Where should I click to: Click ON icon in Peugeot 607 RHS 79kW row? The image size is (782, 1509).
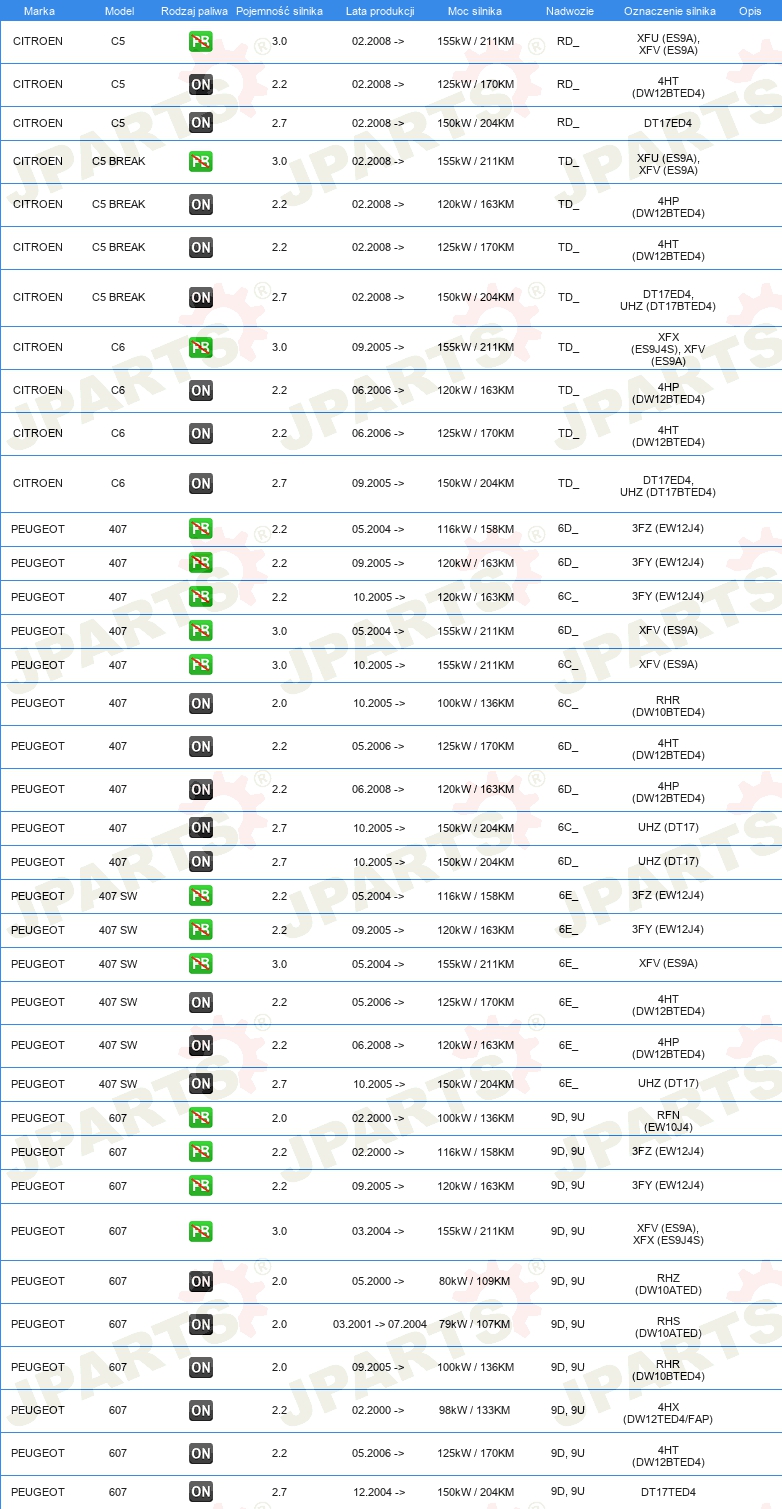(201, 1324)
